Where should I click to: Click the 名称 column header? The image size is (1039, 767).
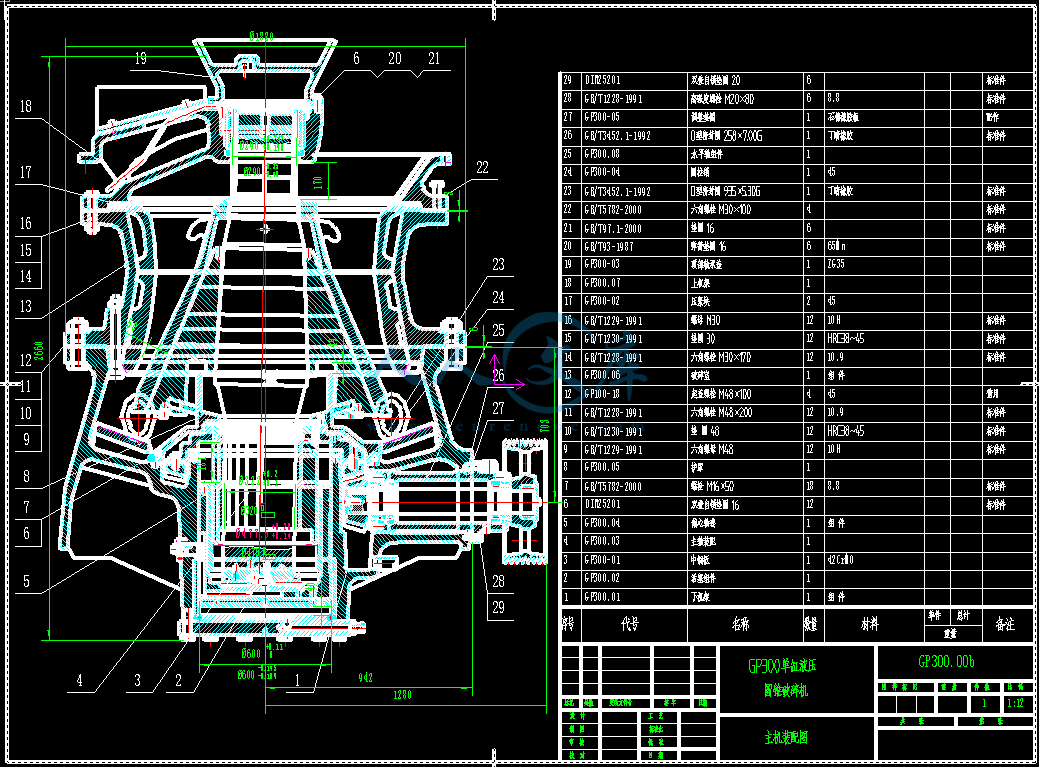click(x=740, y=624)
